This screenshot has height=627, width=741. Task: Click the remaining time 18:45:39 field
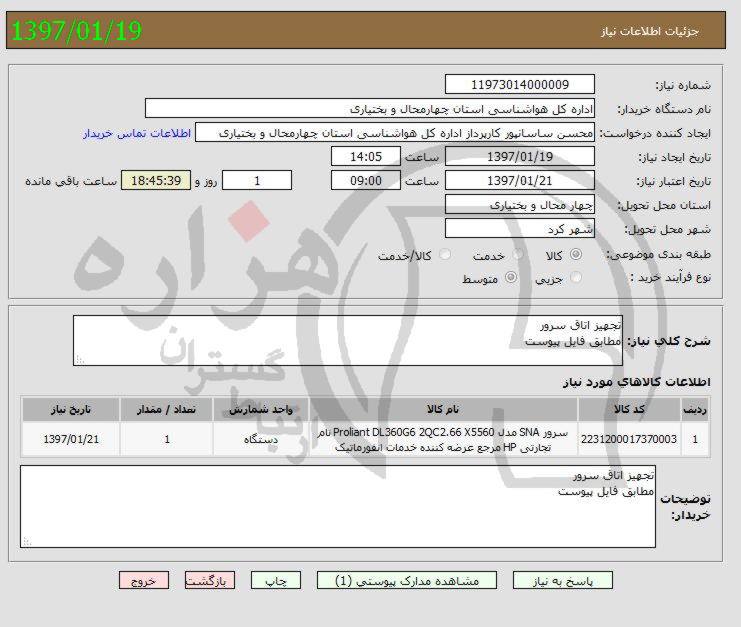point(156,180)
